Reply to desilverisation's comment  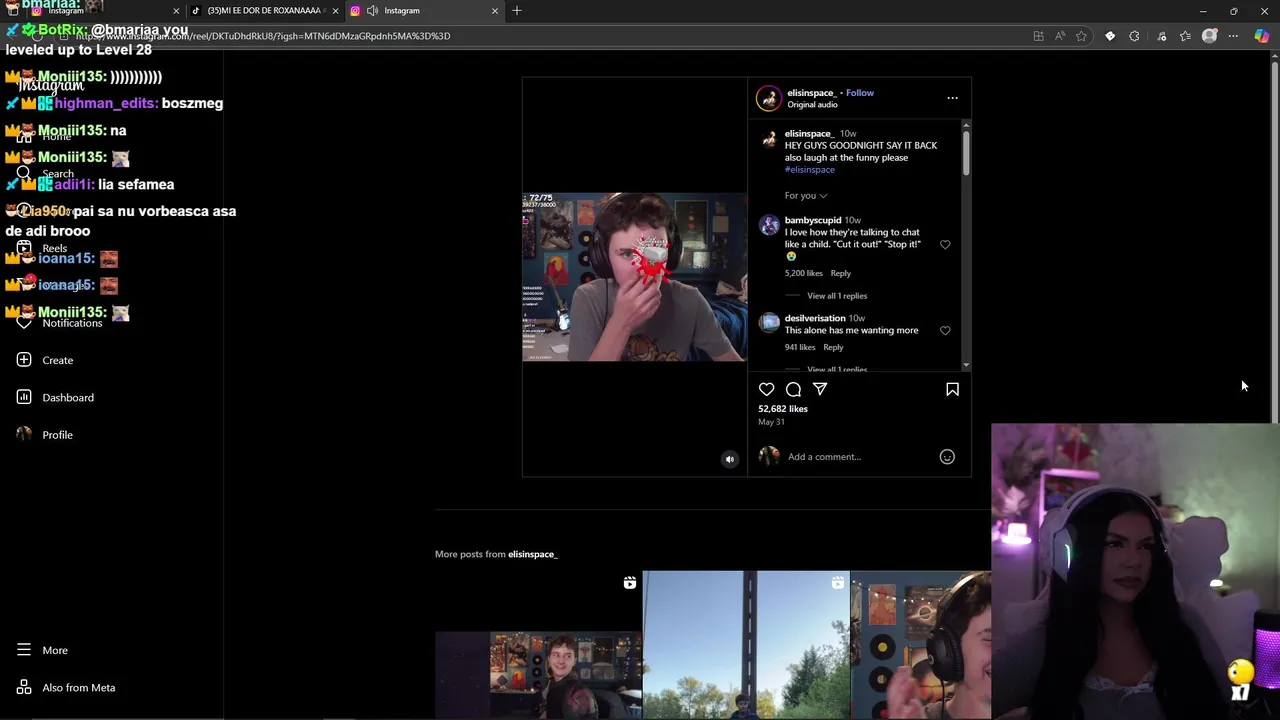point(833,347)
